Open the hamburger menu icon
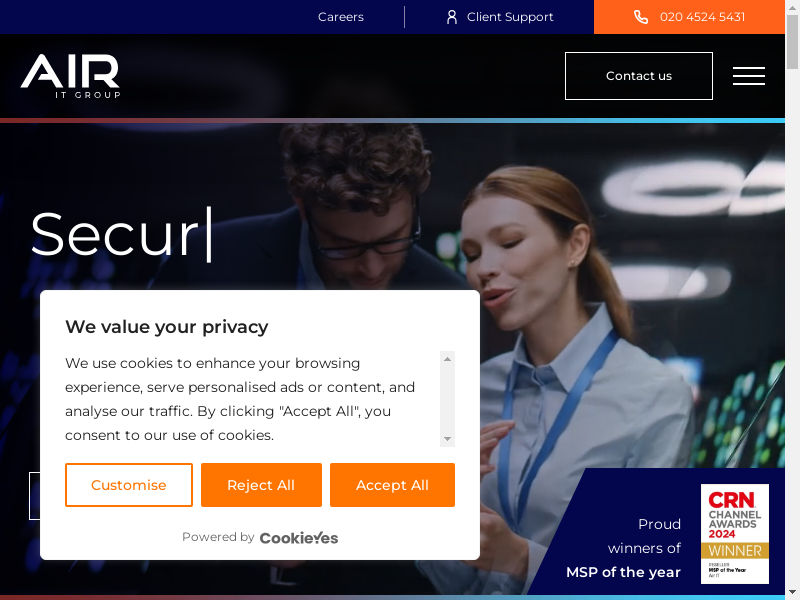 (x=748, y=76)
